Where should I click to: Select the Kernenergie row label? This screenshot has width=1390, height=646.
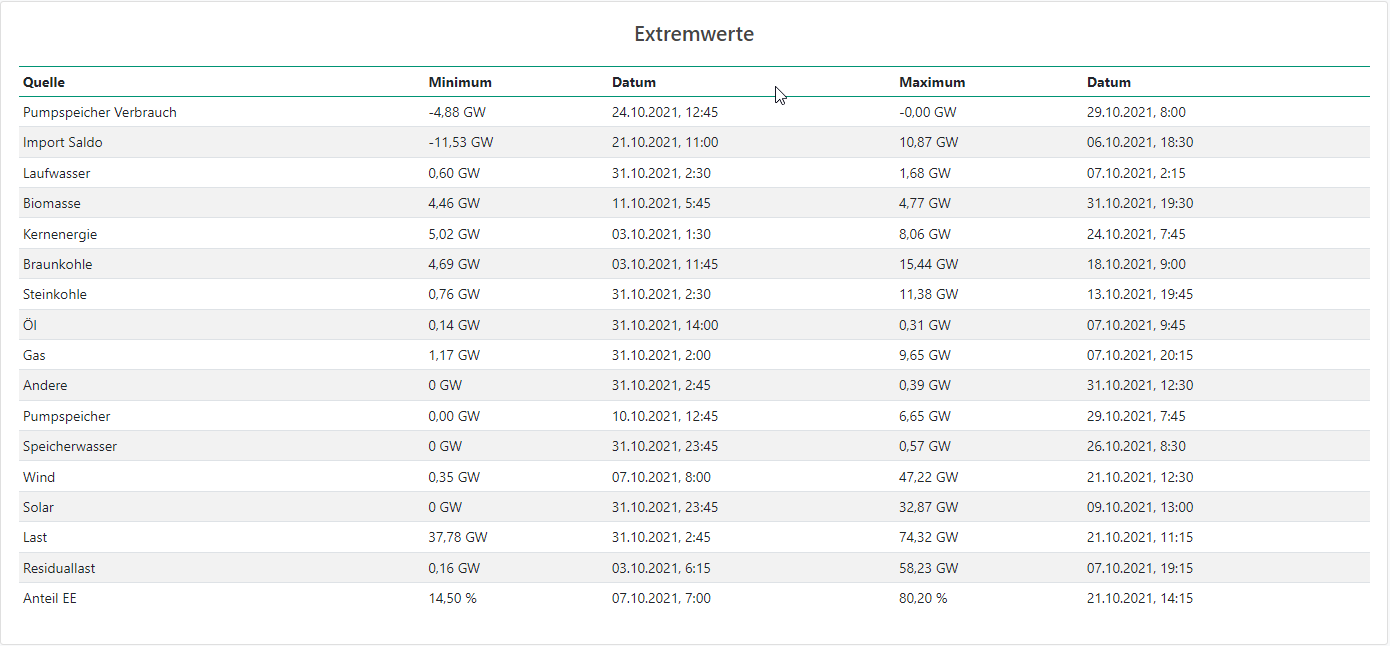point(60,234)
